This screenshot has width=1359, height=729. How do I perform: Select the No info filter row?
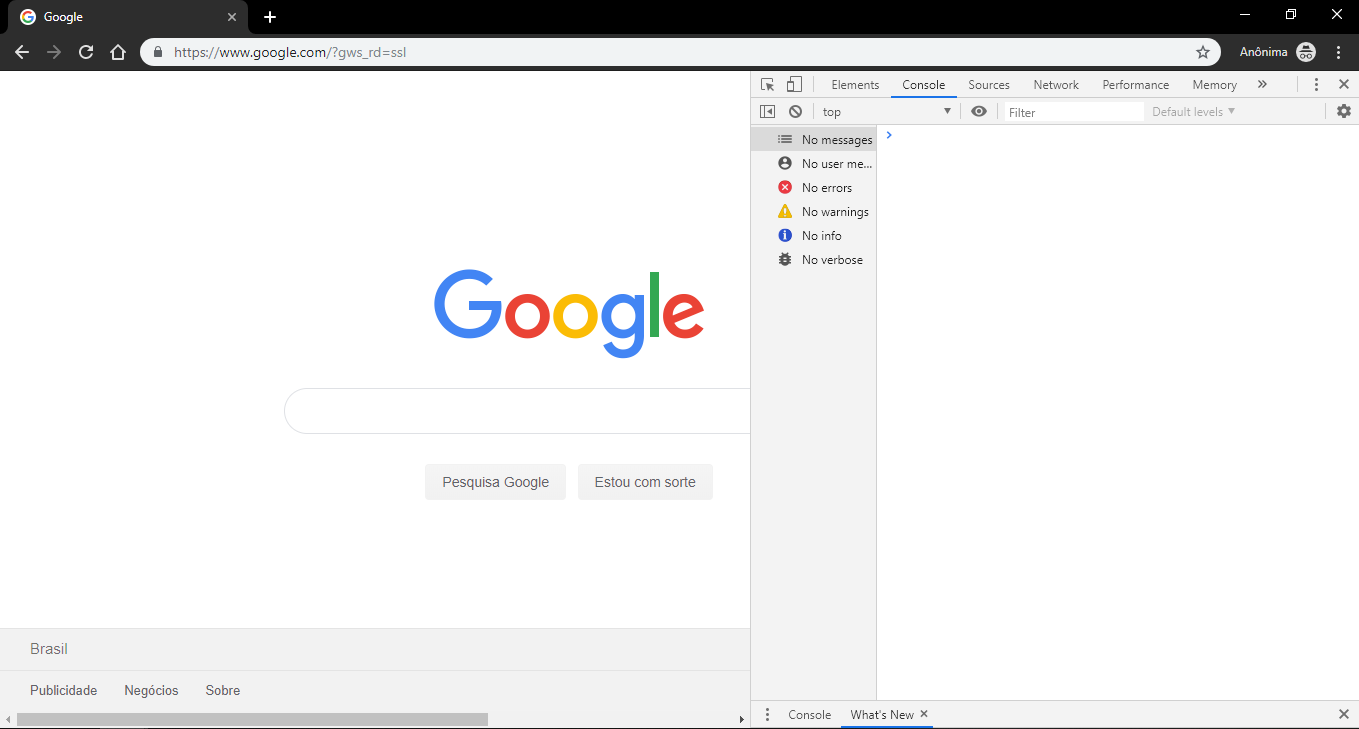click(x=813, y=236)
